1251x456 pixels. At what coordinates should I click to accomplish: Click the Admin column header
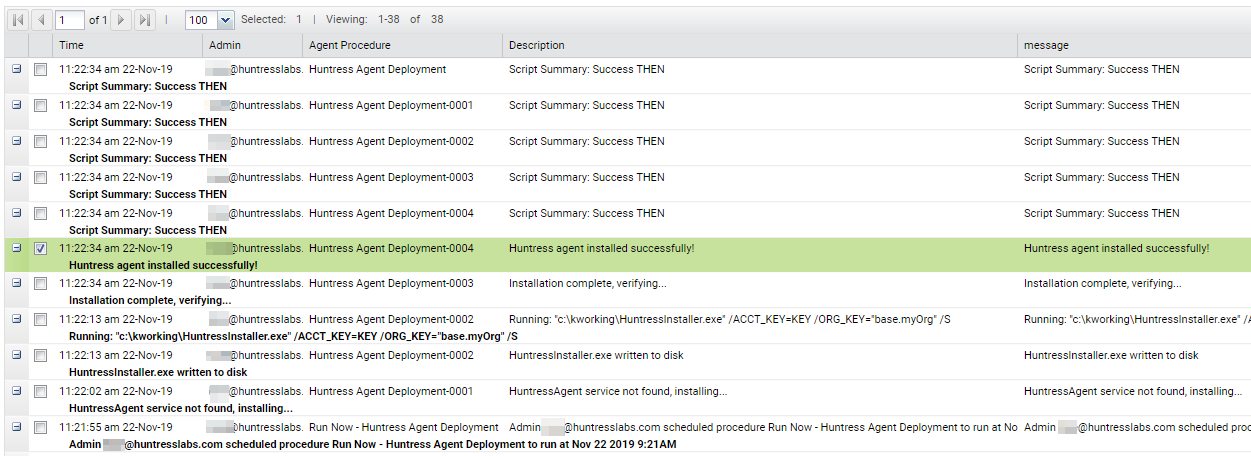pyautogui.click(x=253, y=45)
